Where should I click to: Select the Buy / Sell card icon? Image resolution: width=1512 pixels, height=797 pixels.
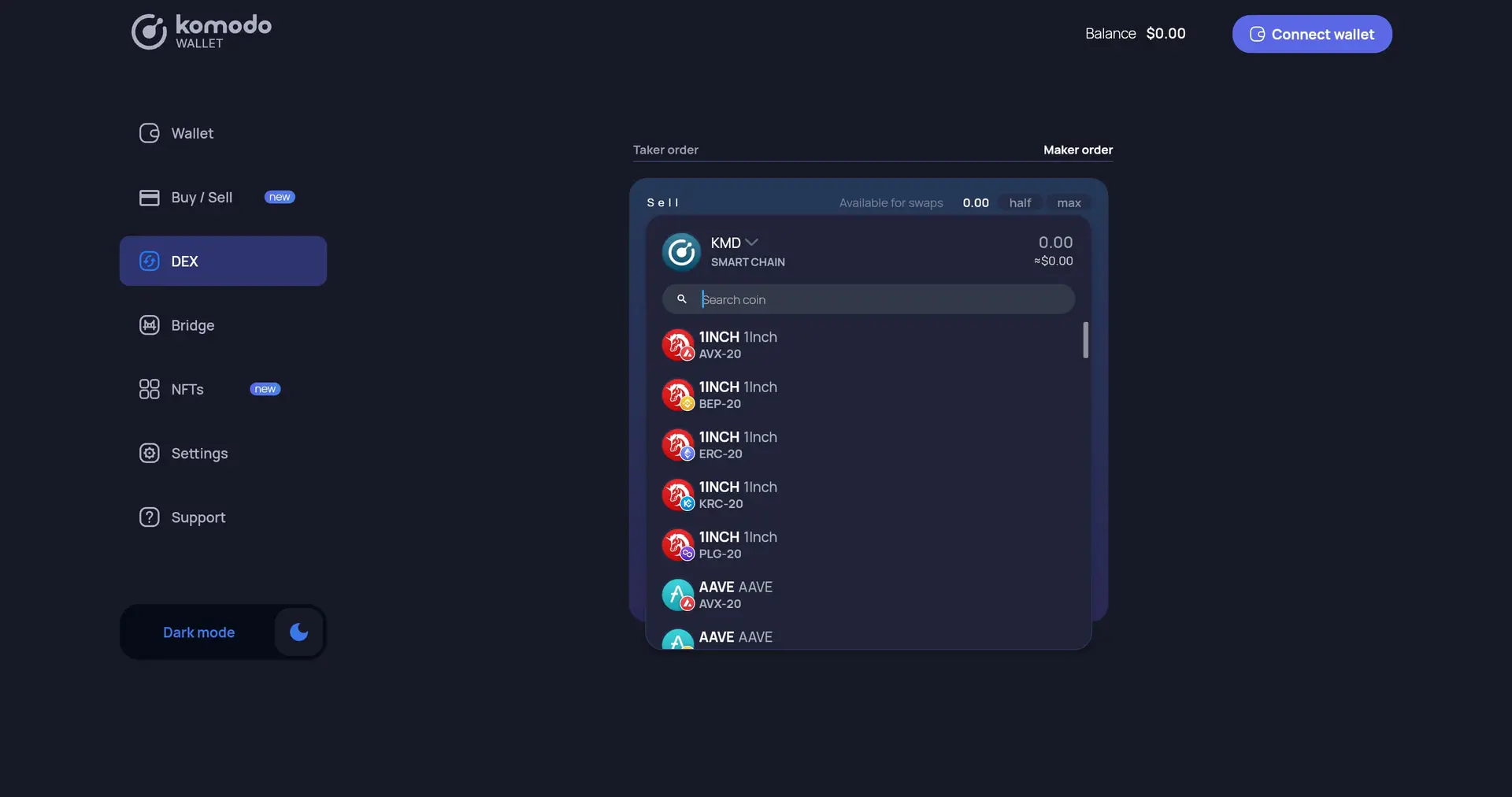click(x=149, y=198)
